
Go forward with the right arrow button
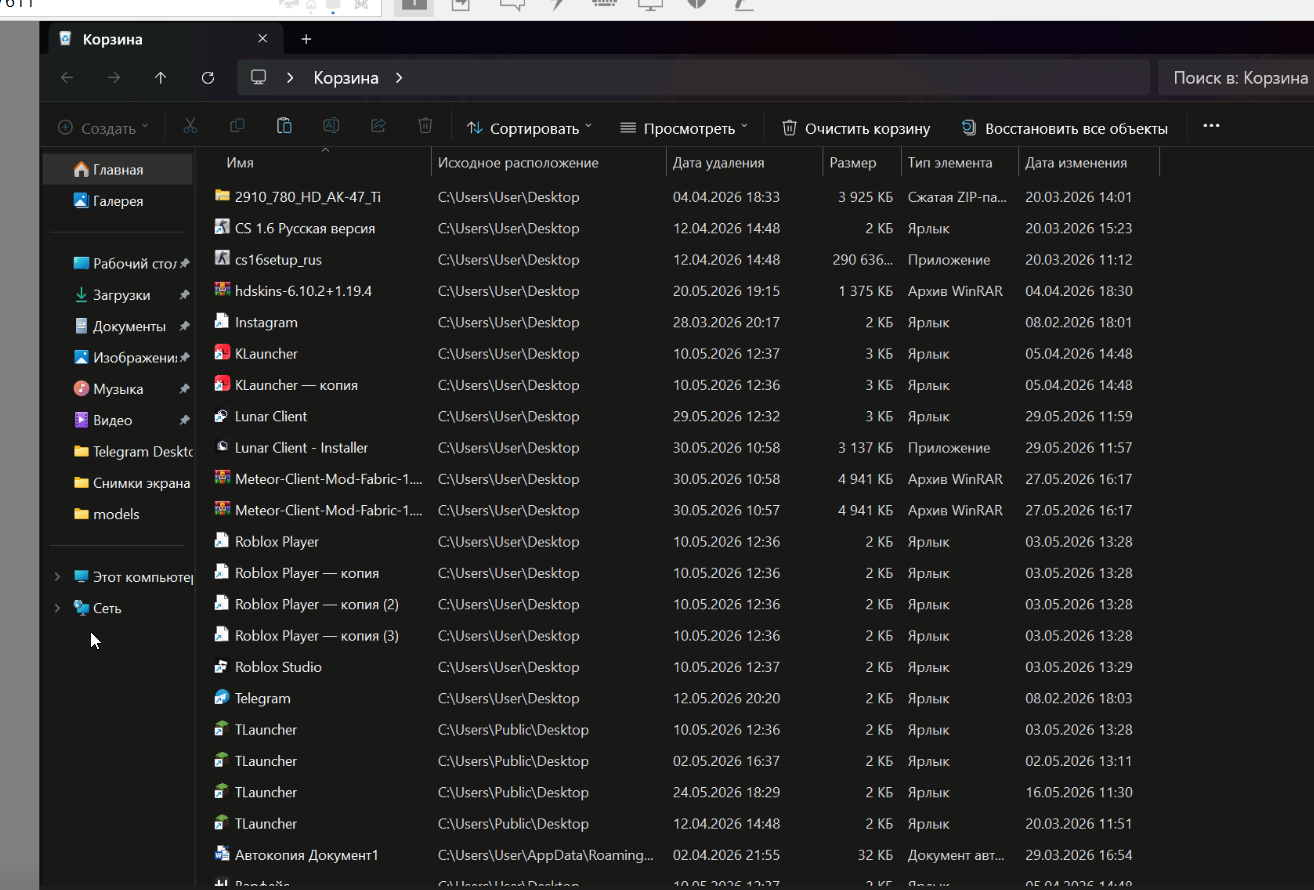[114, 78]
